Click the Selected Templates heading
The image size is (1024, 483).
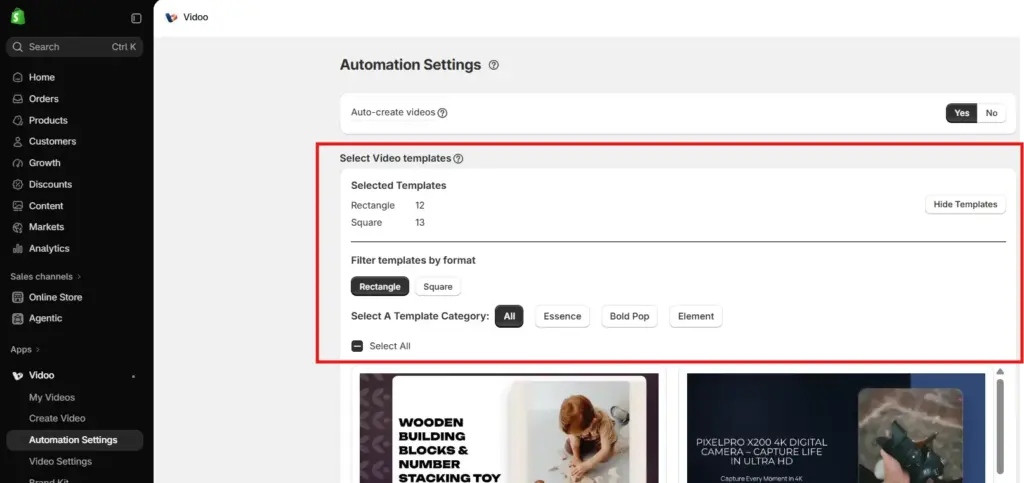click(x=398, y=185)
